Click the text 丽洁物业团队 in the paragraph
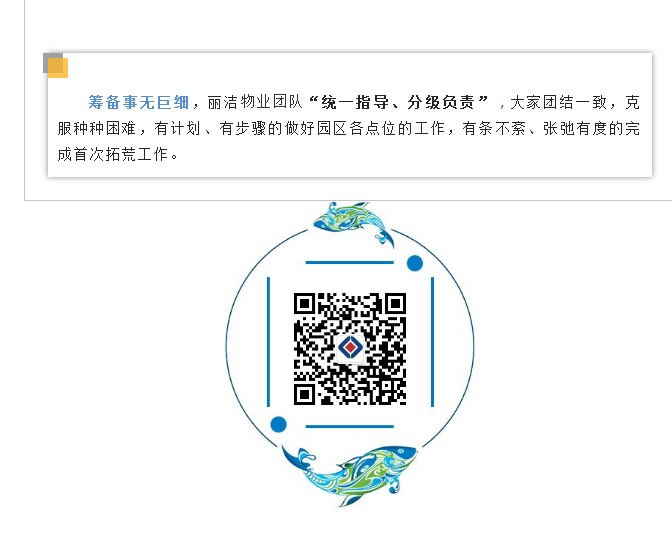 pyautogui.click(x=255, y=102)
